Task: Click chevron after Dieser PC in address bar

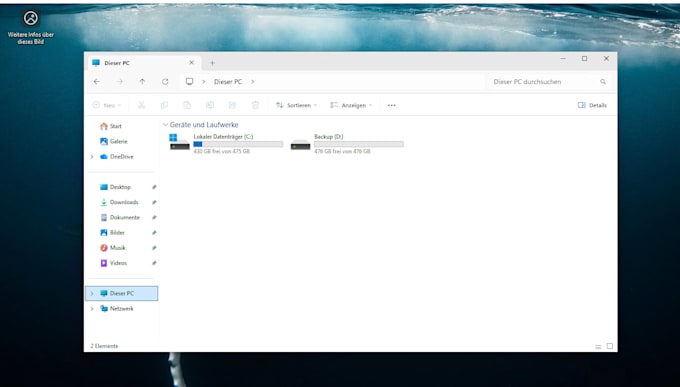Action: [252, 82]
